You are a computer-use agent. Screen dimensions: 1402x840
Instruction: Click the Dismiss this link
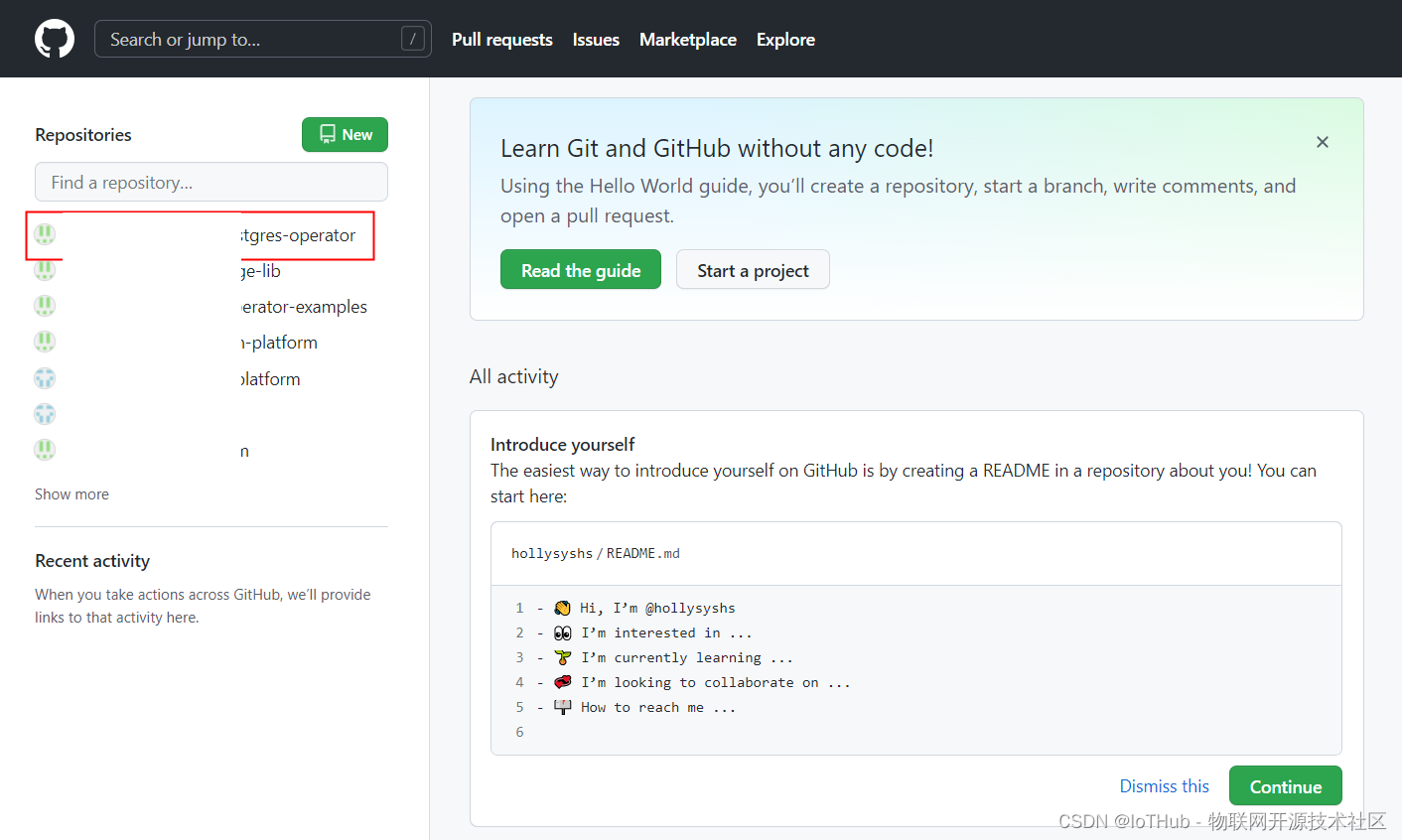tap(1165, 786)
